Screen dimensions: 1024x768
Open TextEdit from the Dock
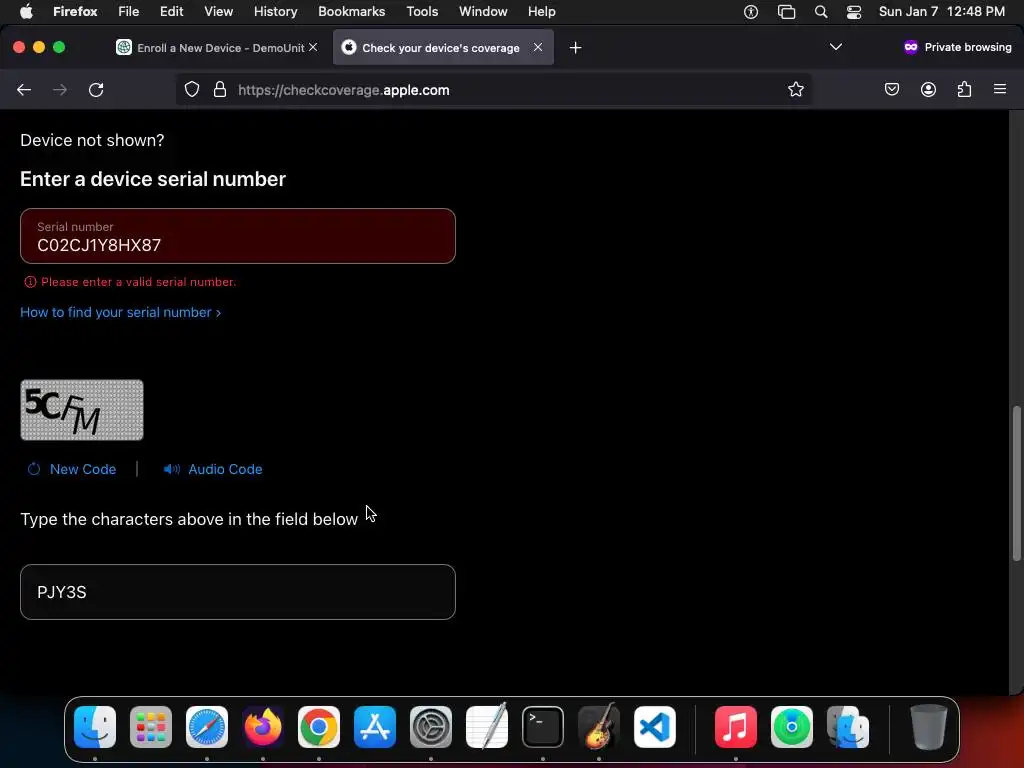pyautogui.click(x=487, y=726)
